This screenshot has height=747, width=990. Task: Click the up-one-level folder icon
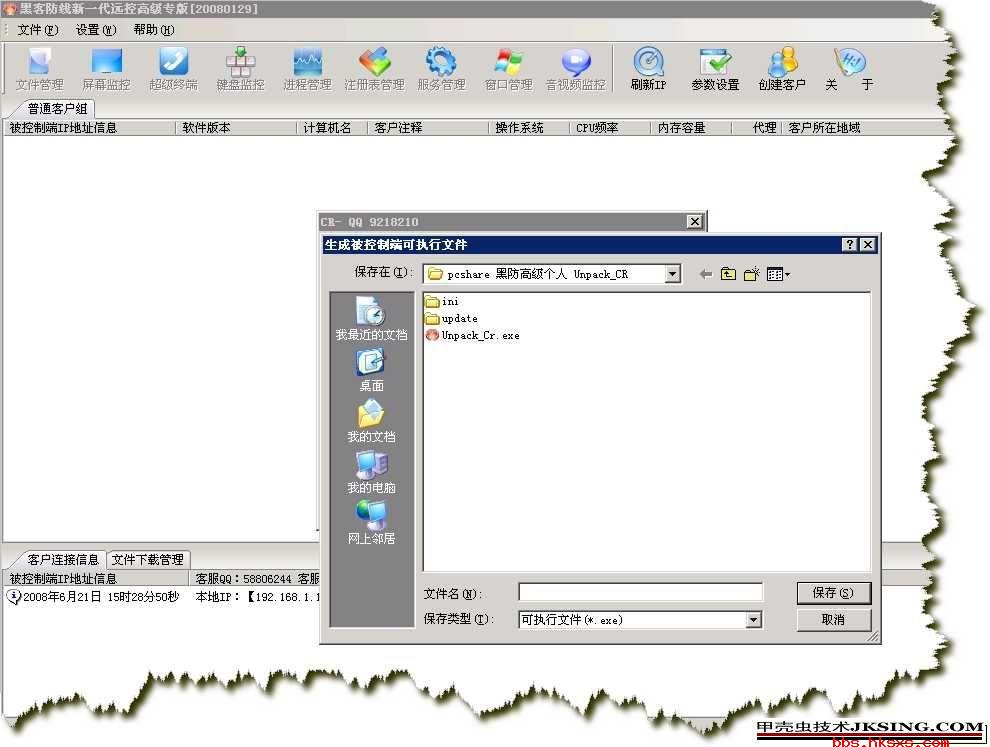pyautogui.click(x=728, y=274)
